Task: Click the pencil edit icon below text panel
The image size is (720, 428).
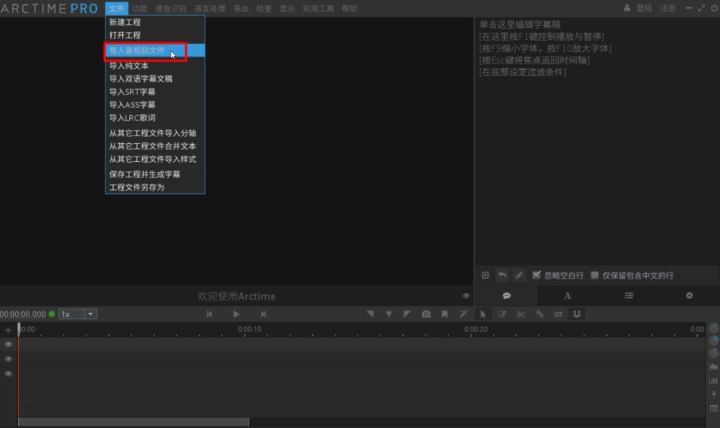Action: (x=519, y=274)
